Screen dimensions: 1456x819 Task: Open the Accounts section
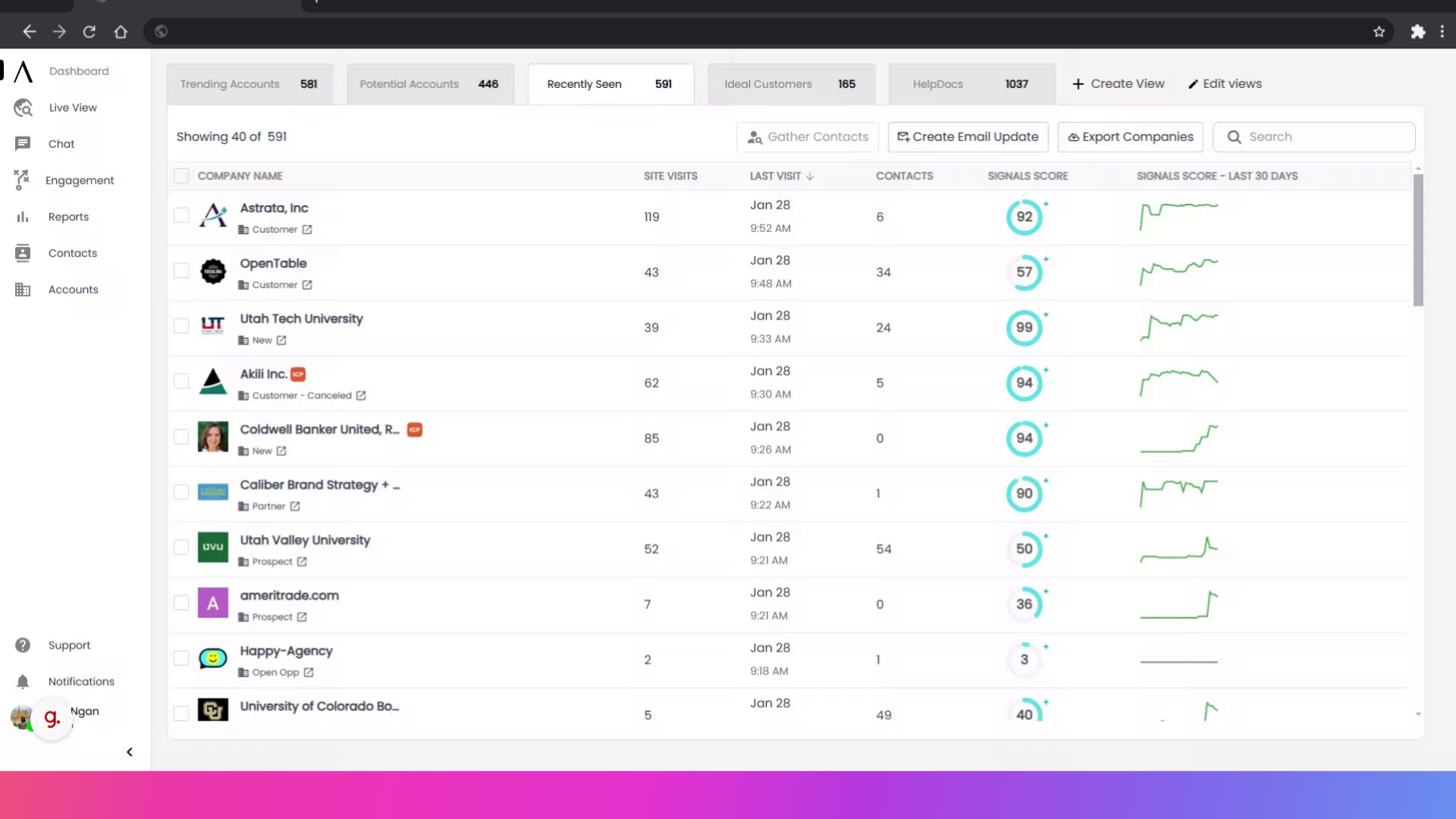click(74, 289)
